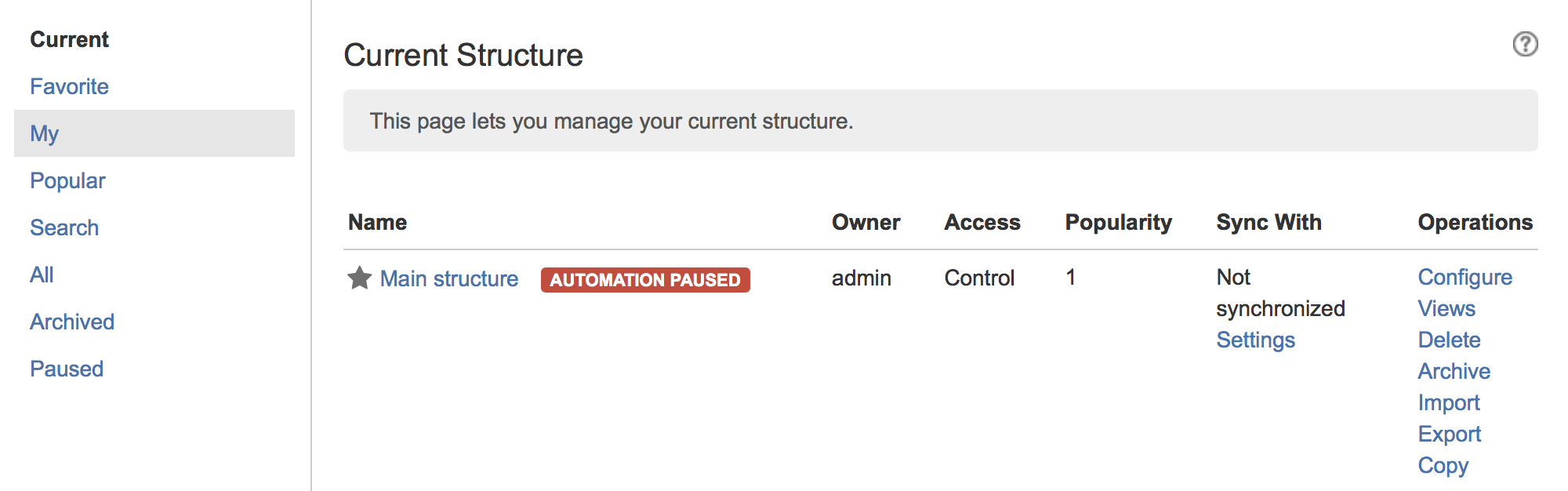This screenshot has width=1568, height=491.
Task: Sort by the Popularity column header
Action: tap(1118, 222)
